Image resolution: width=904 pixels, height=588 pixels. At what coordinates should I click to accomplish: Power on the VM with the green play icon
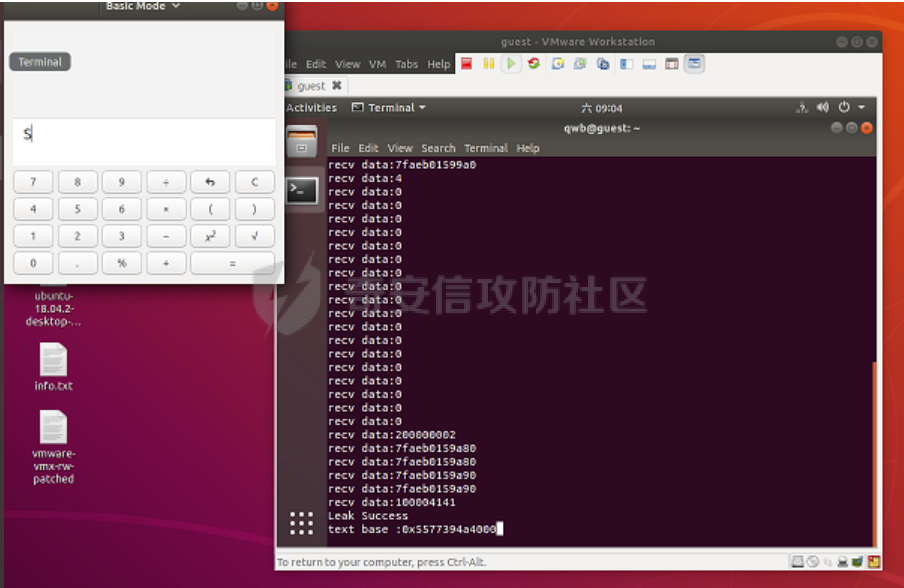coord(511,64)
